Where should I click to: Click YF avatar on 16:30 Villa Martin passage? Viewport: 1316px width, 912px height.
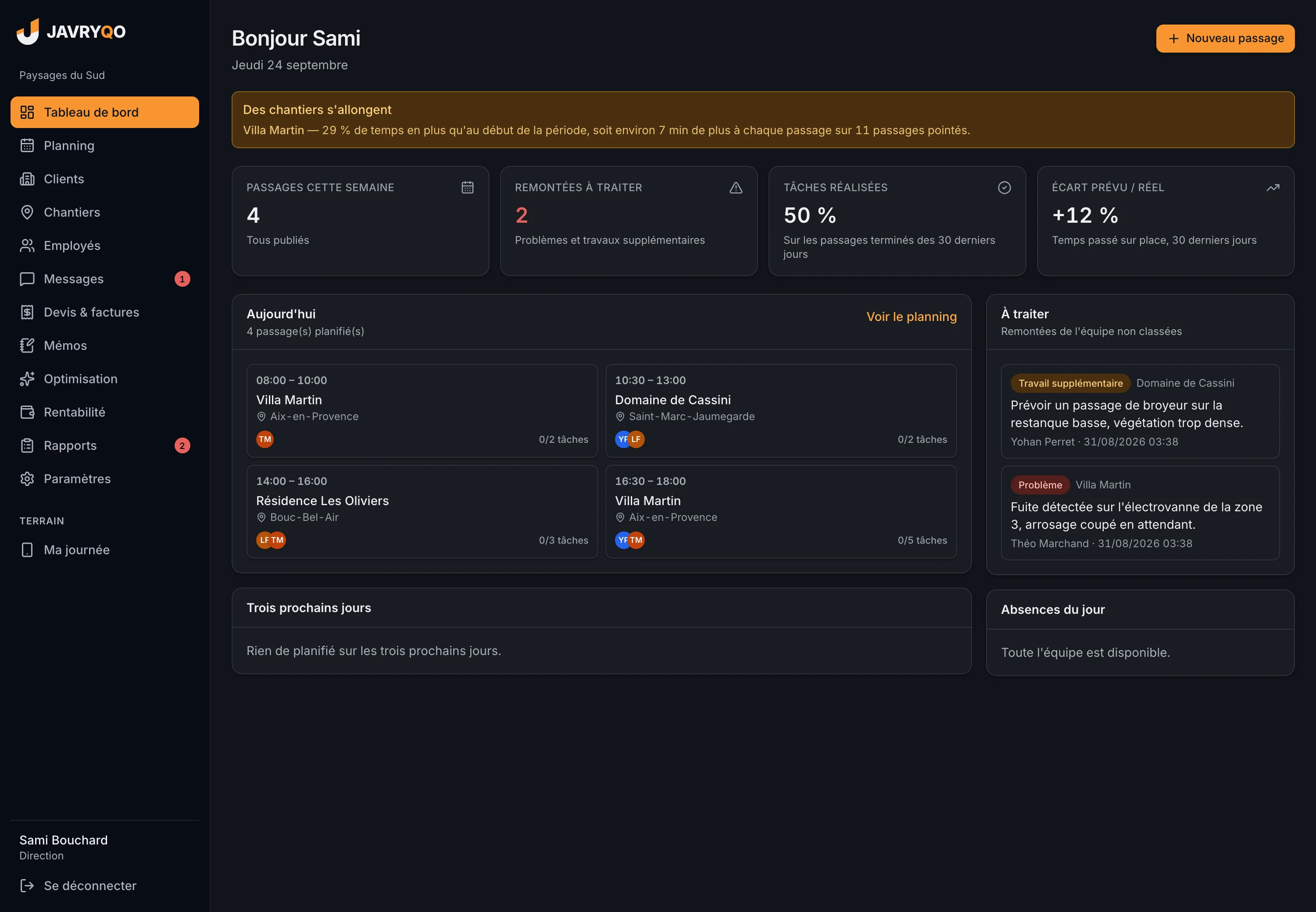click(622, 540)
